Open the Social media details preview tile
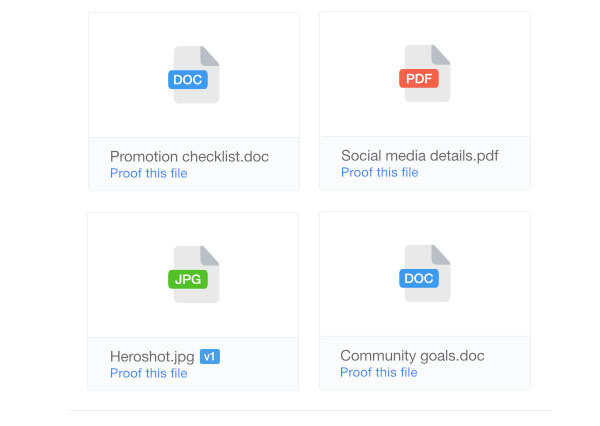Viewport: 600px width, 426px height. point(425,74)
